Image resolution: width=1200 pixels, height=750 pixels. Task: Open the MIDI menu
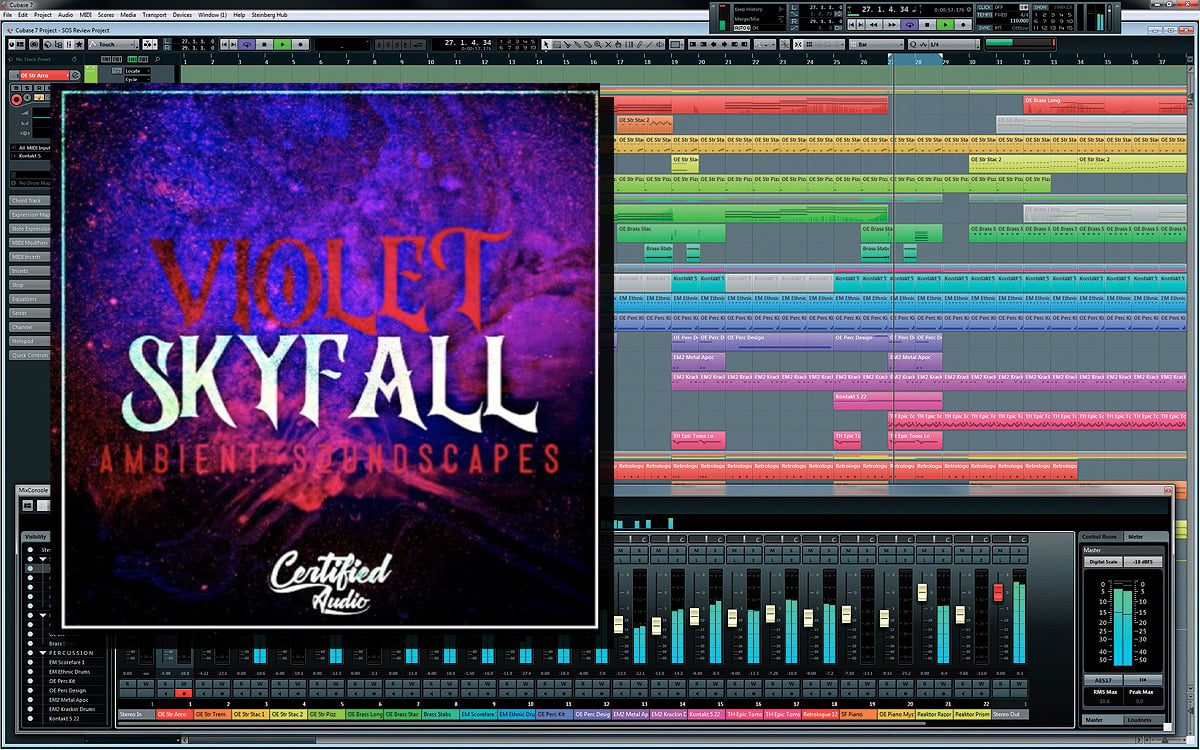pyautogui.click(x=86, y=15)
